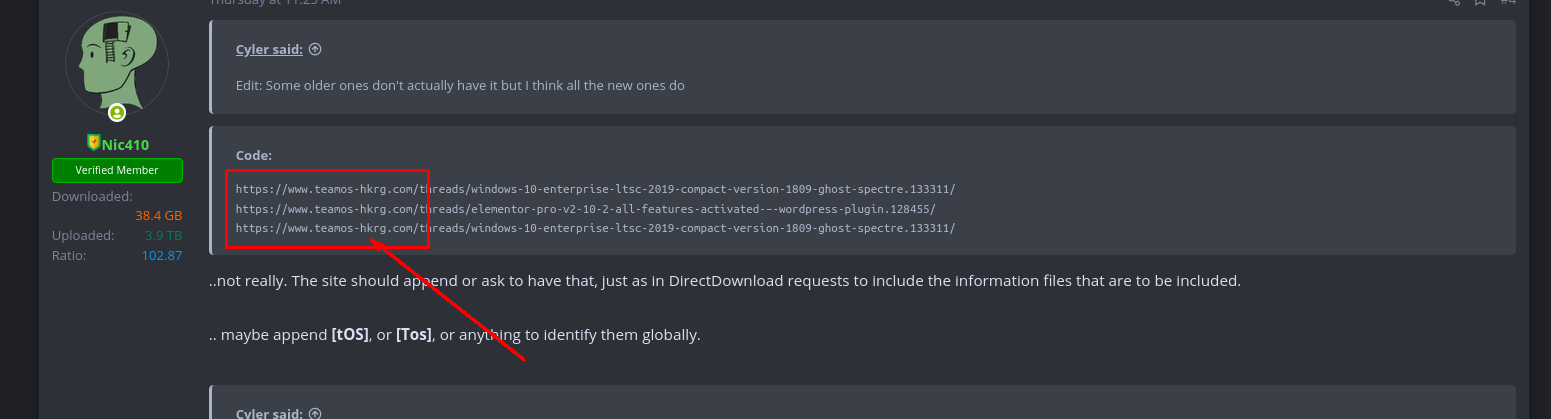This screenshot has height=419, width=1551.
Task: Click the first teamos-hkrg URL in code block
Action: click(x=595, y=188)
